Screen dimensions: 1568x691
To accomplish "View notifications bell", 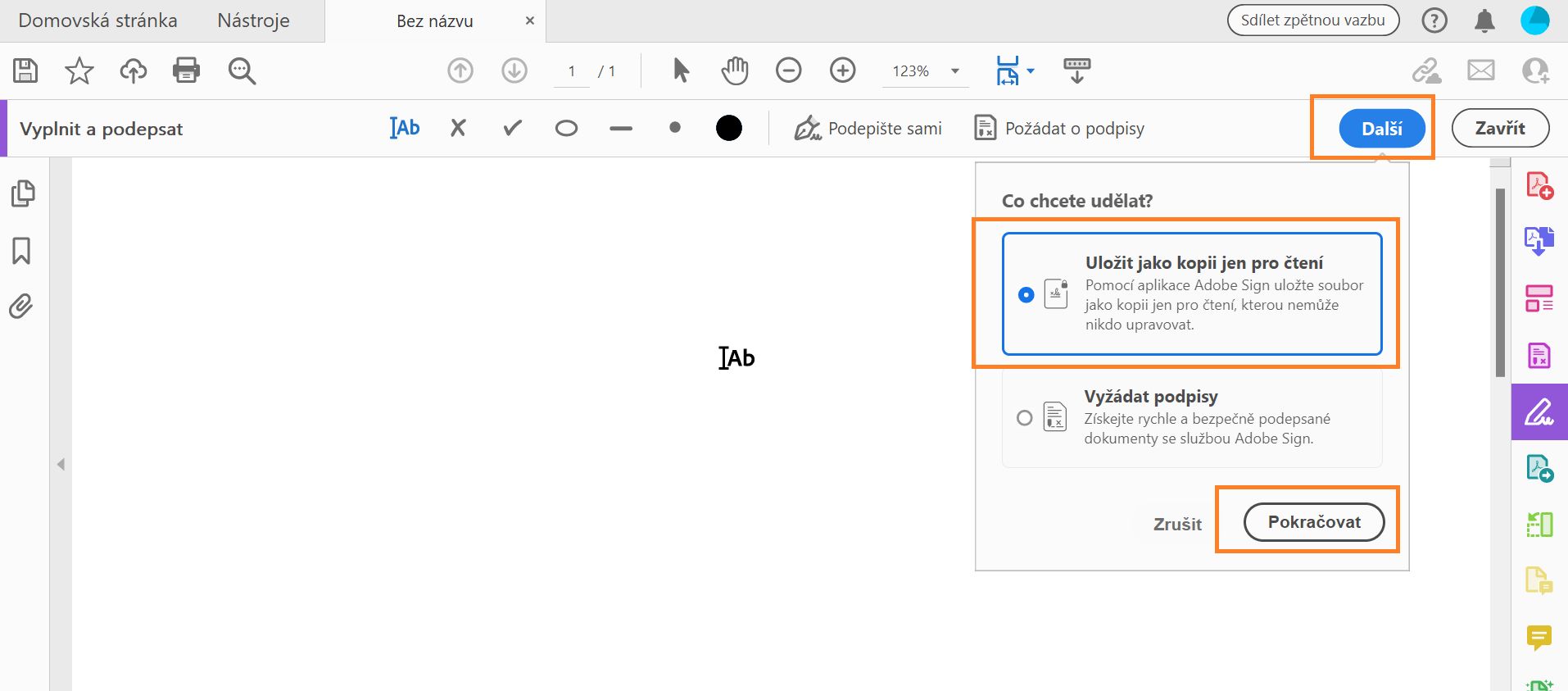I will coord(1484,20).
